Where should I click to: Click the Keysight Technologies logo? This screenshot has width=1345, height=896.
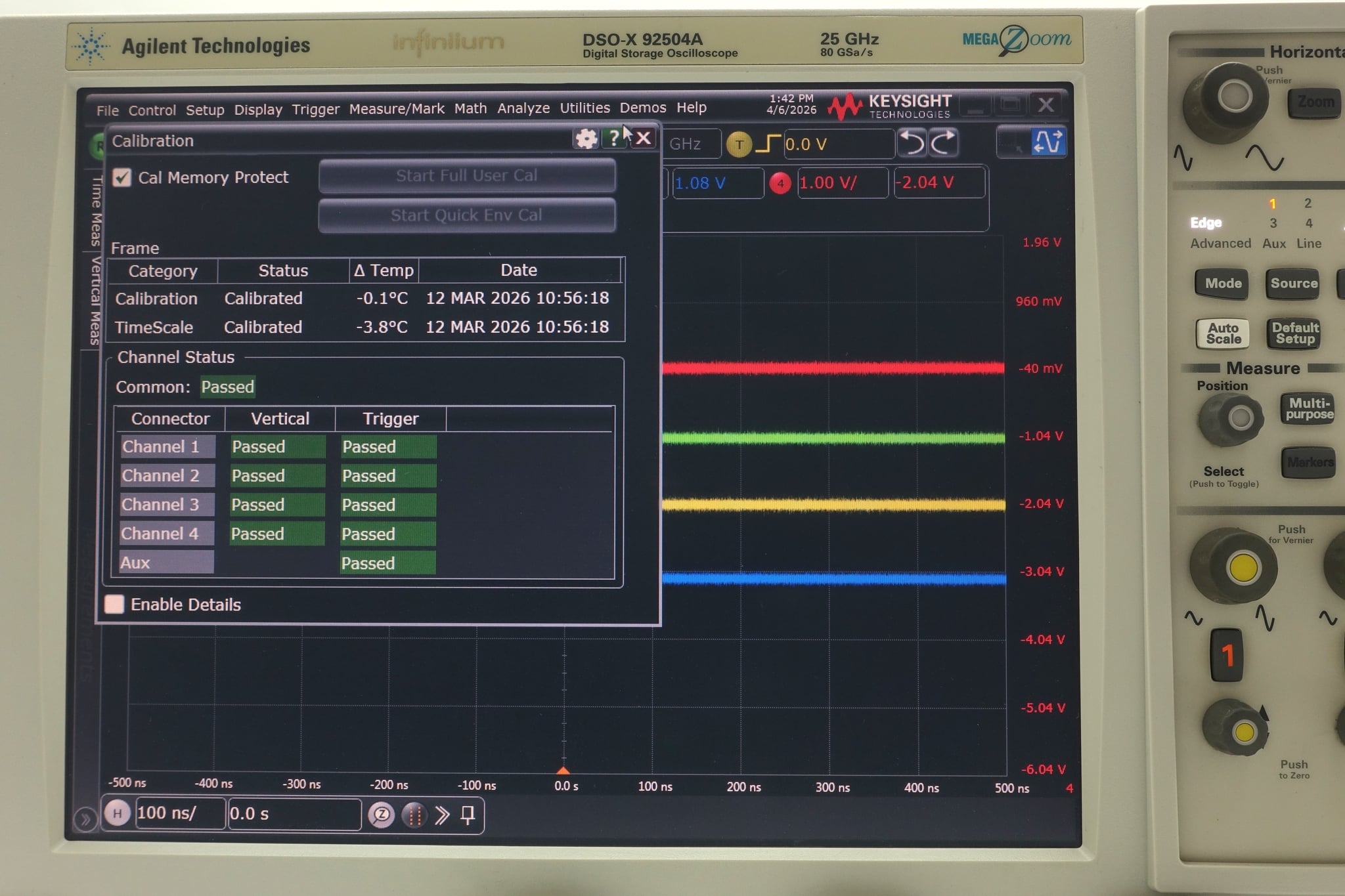(890, 106)
